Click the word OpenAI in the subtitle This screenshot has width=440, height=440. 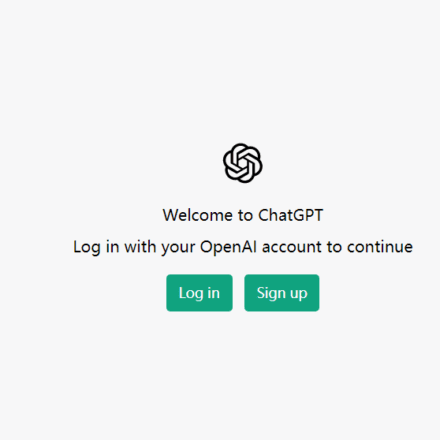pos(228,247)
